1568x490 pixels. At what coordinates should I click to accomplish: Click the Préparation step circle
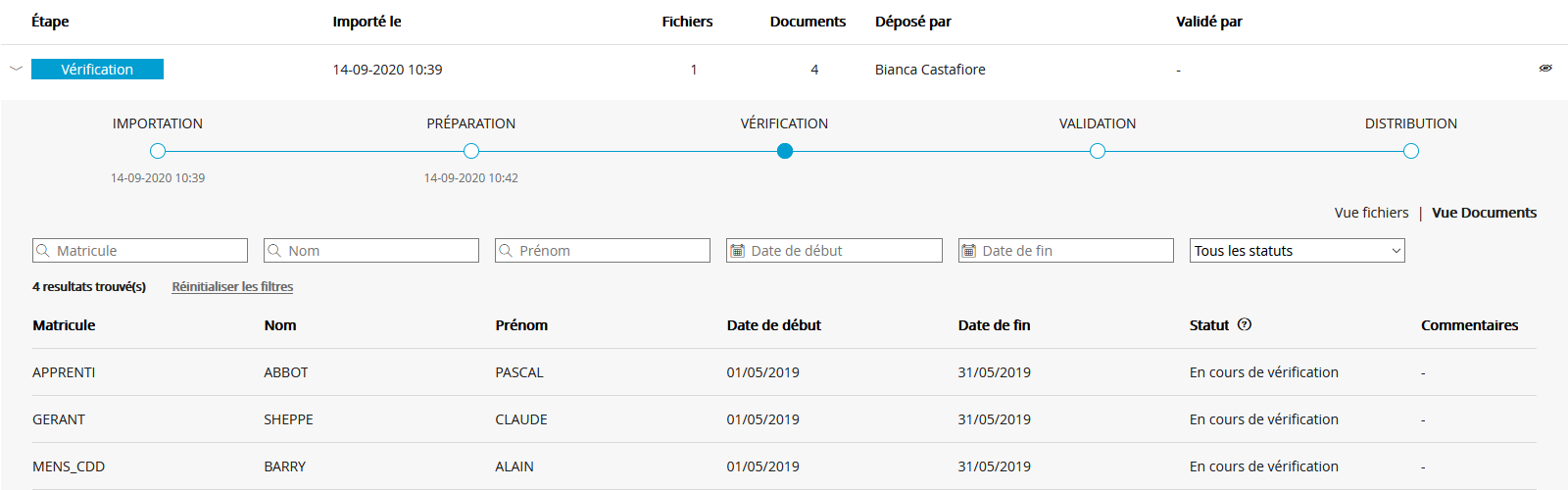pyautogui.click(x=471, y=151)
